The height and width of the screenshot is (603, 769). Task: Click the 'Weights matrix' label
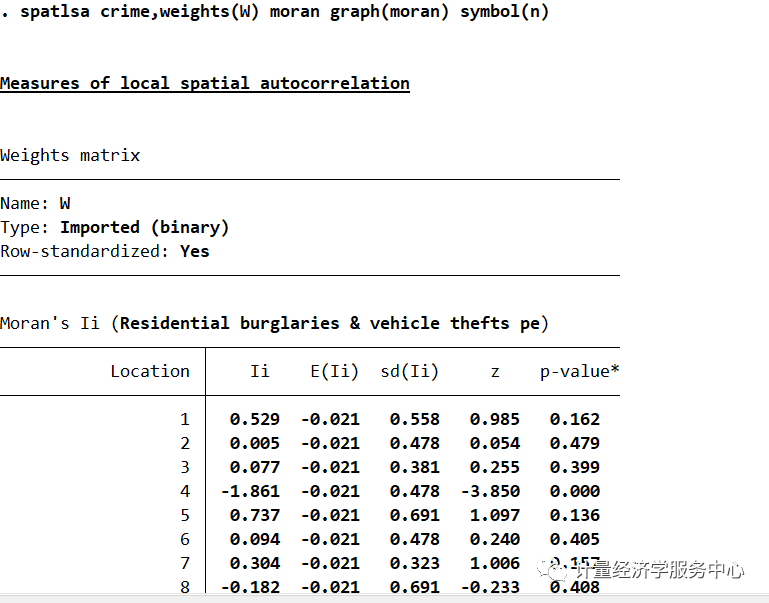click(x=70, y=155)
